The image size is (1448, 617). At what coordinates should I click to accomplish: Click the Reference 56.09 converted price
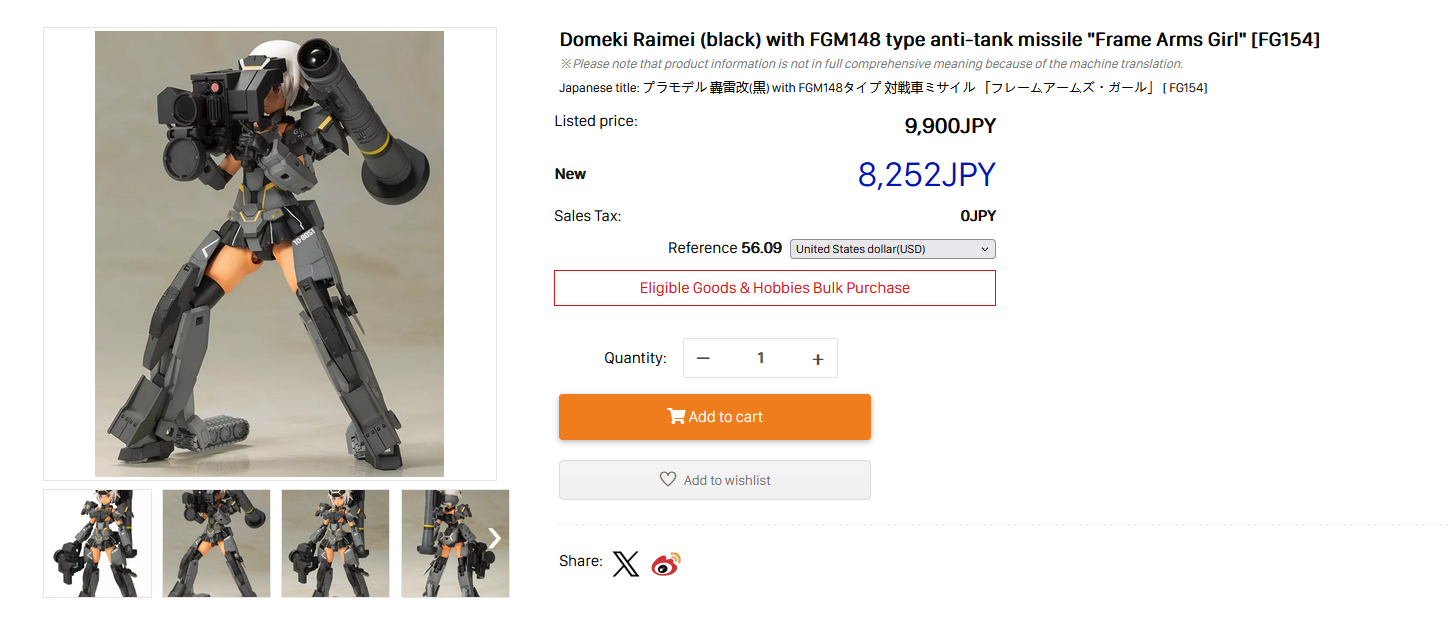(x=725, y=248)
